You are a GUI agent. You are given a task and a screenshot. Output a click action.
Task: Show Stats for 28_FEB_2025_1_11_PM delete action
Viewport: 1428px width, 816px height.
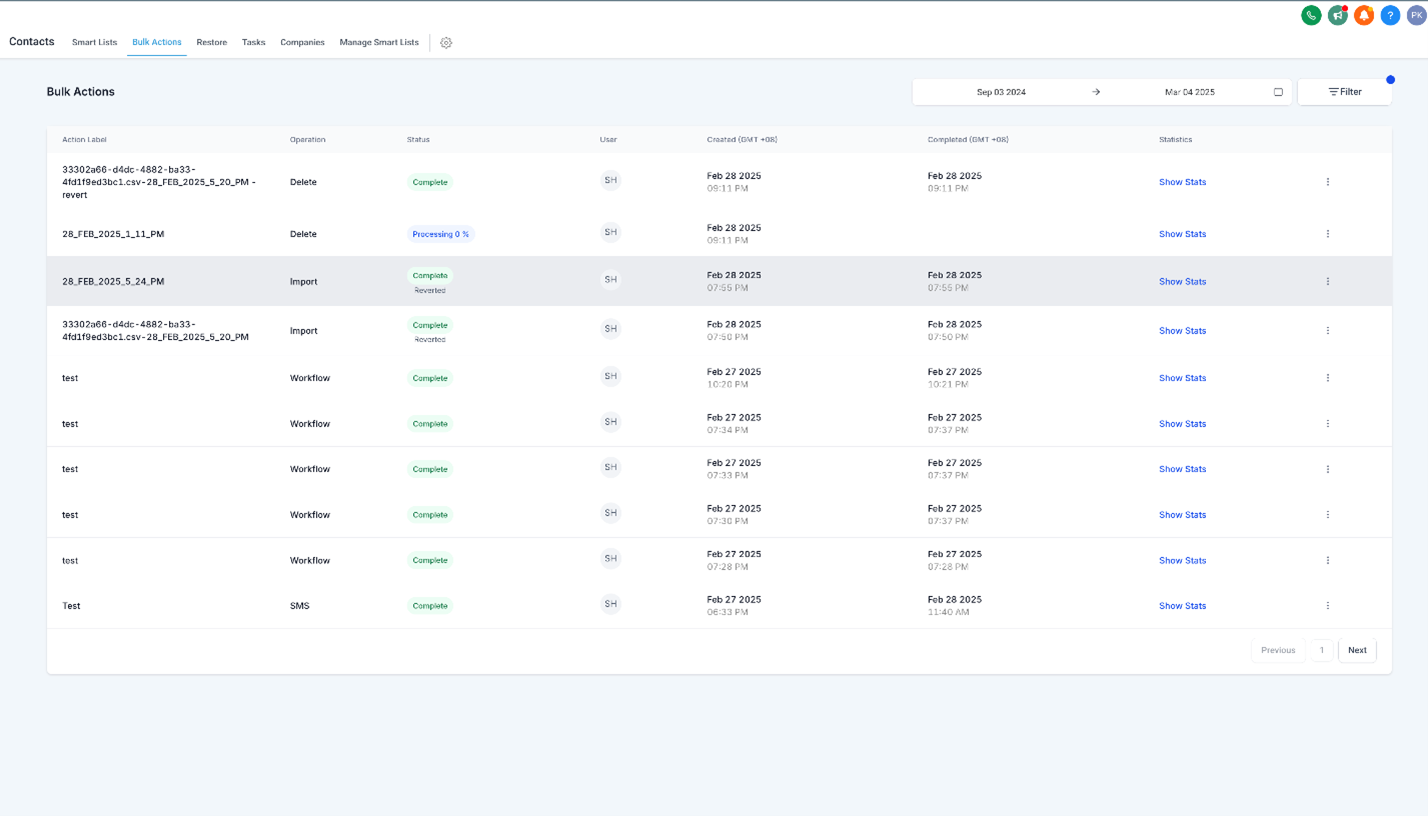(1182, 234)
